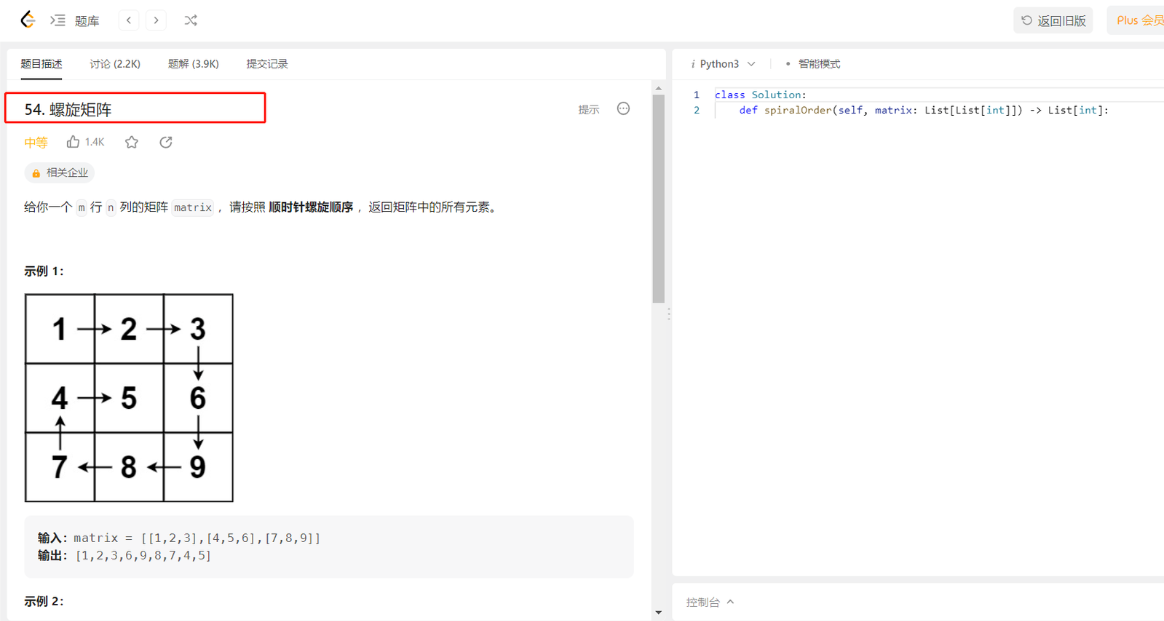Screen dimensions: 1164x621
Task: Click the LeetCode logo
Action: click(27, 19)
